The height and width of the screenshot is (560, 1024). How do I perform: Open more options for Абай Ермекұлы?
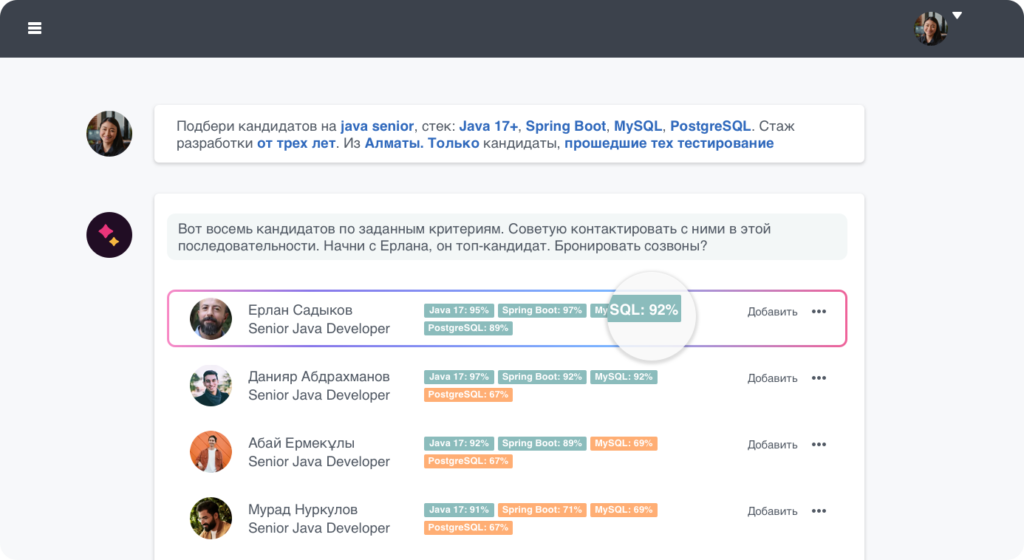point(819,444)
